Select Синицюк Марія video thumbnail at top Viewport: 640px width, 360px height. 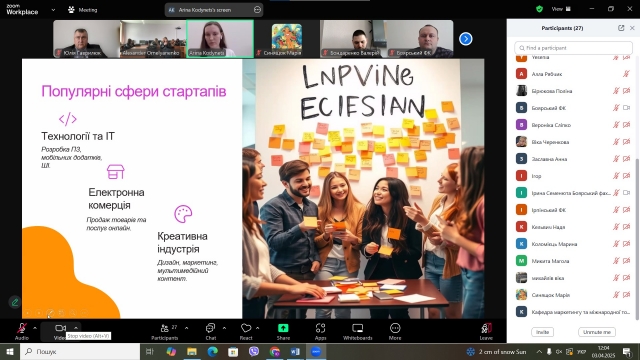click(287, 39)
